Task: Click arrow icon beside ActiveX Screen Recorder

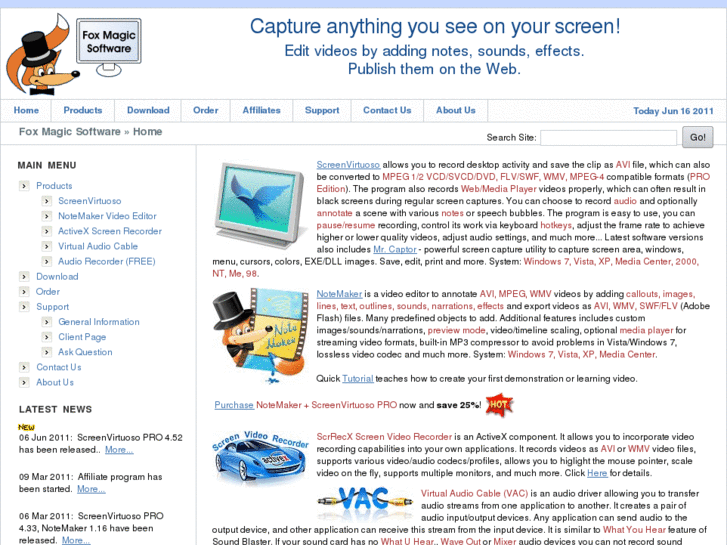Action: pos(46,231)
